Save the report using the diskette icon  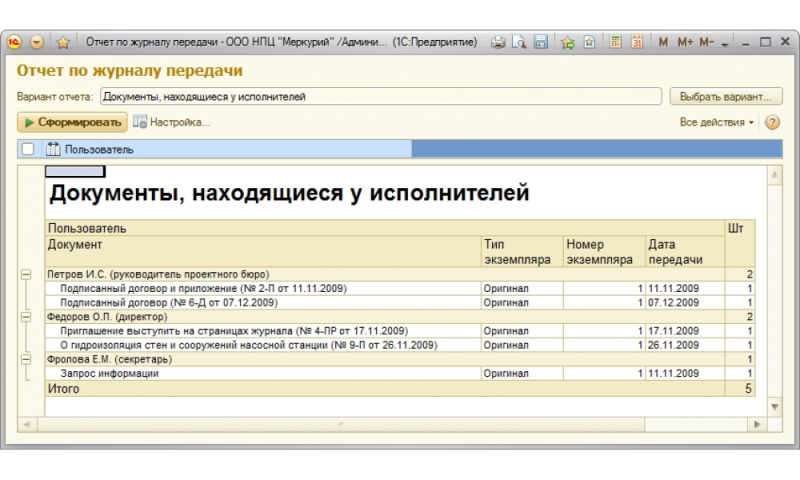click(540, 42)
